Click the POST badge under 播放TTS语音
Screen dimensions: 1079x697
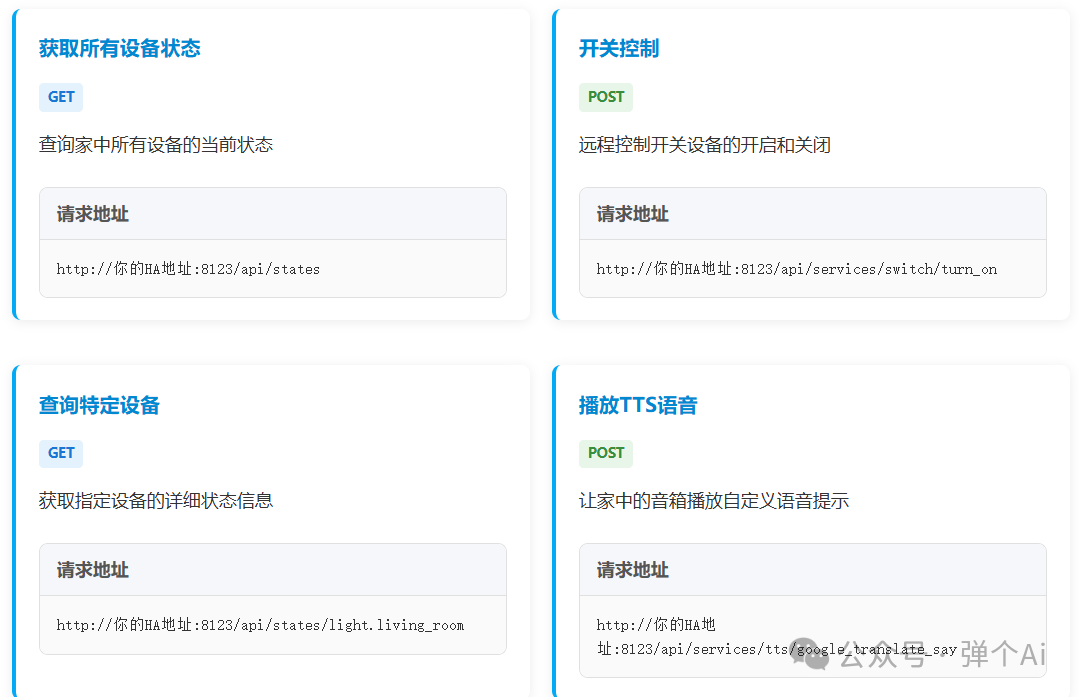pos(605,453)
